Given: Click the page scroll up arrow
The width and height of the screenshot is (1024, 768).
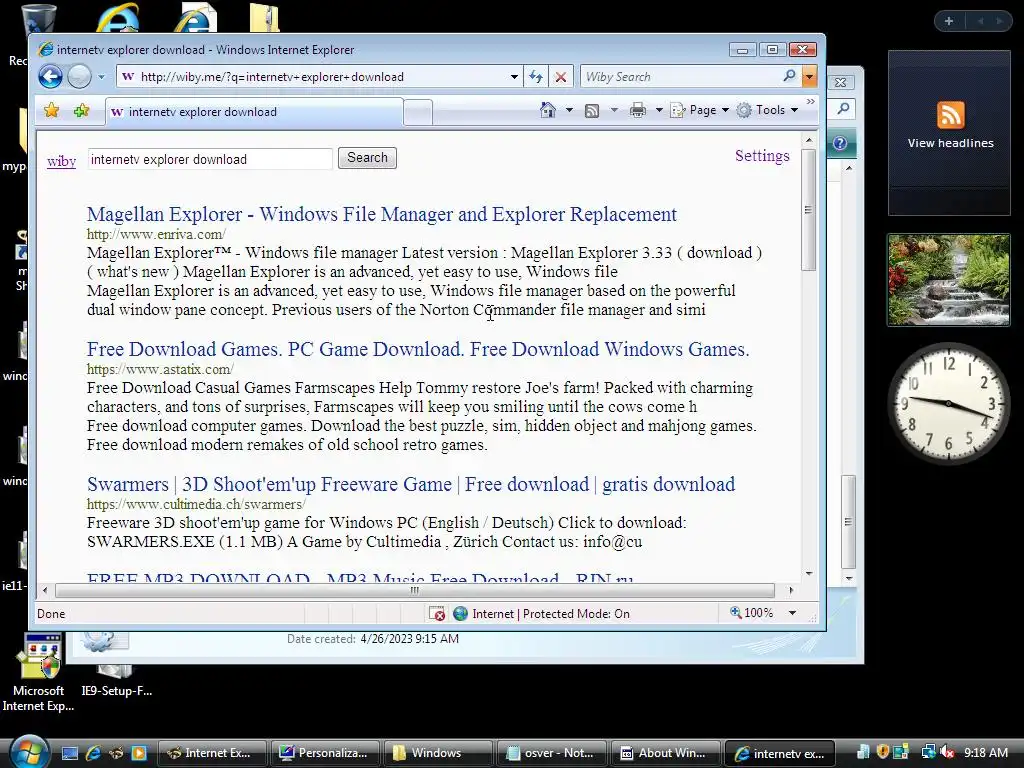Looking at the screenshot, I should 808,140.
